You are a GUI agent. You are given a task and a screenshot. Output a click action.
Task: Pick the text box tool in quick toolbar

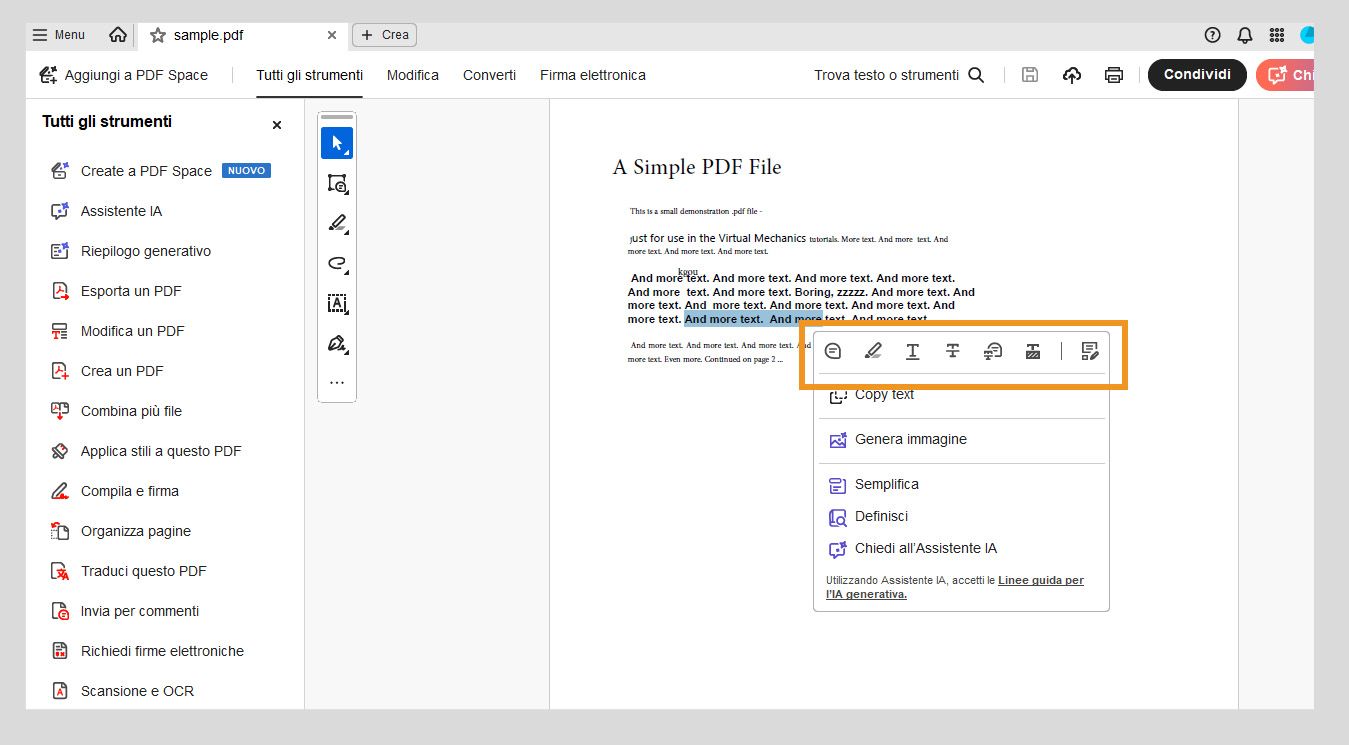click(x=337, y=303)
